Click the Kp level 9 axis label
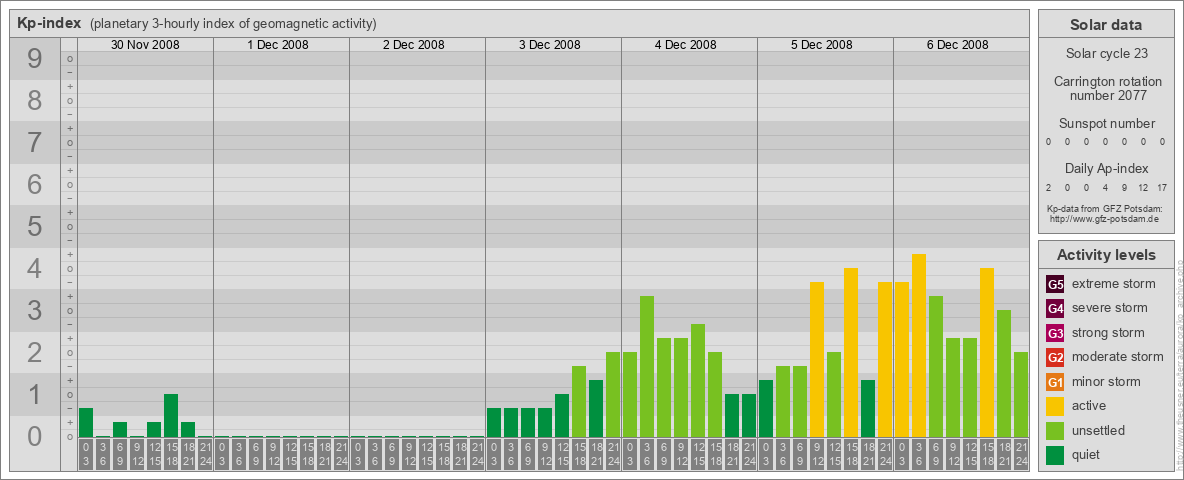 tap(35, 59)
